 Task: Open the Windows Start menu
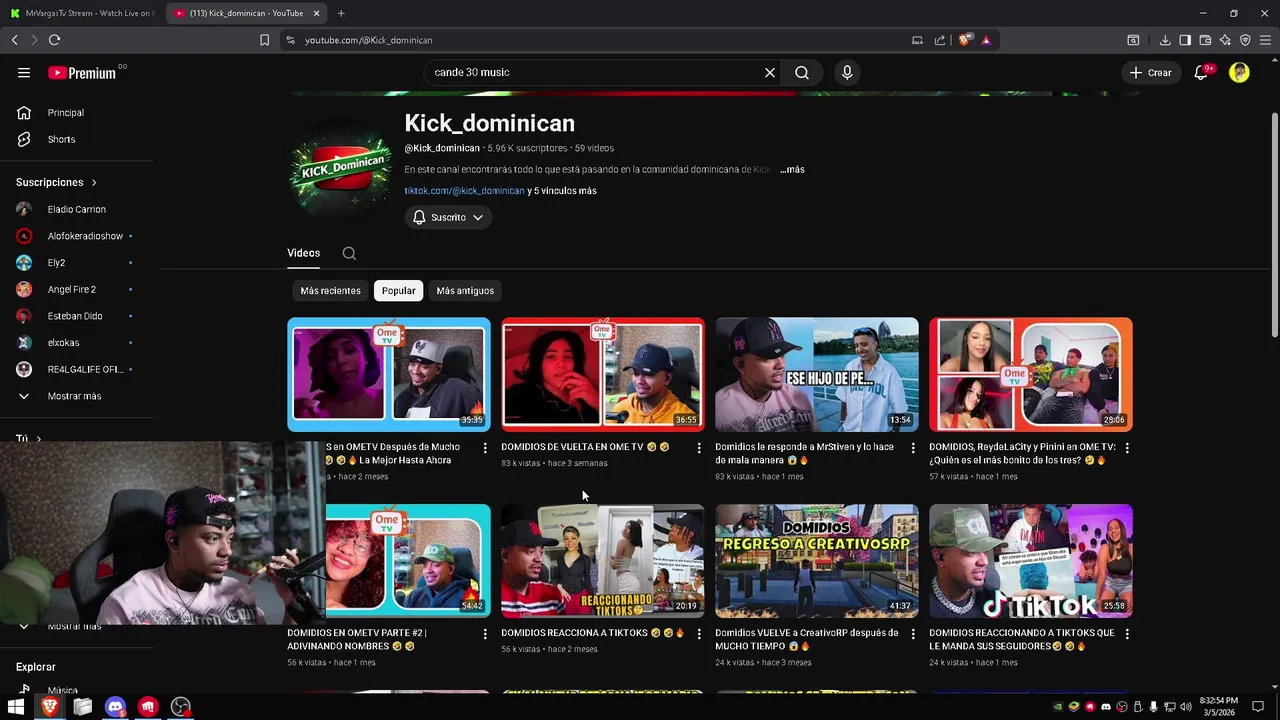16,707
